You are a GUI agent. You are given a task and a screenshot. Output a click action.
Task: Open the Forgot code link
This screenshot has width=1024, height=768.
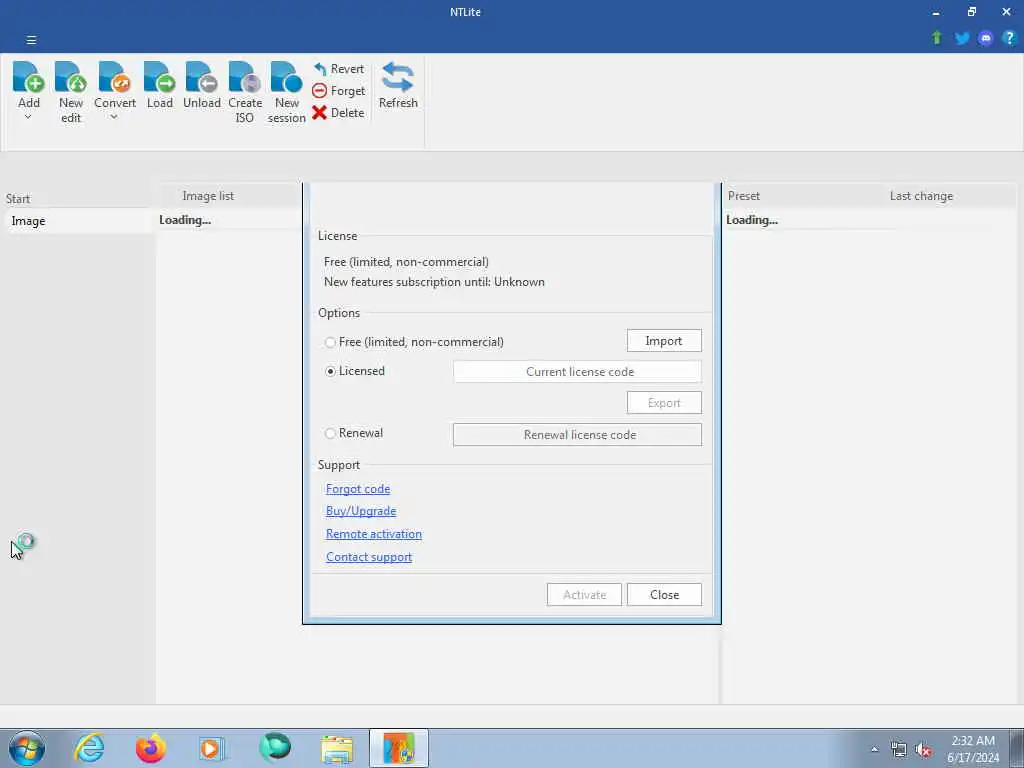[x=358, y=488]
